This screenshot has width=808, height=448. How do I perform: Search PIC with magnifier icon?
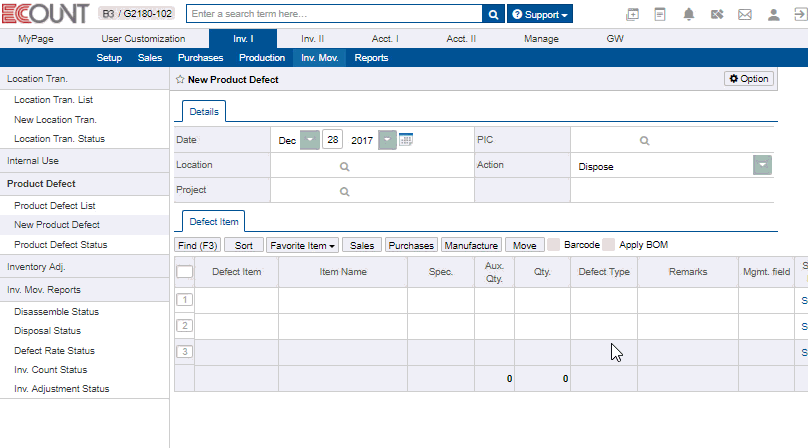(644, 141)
